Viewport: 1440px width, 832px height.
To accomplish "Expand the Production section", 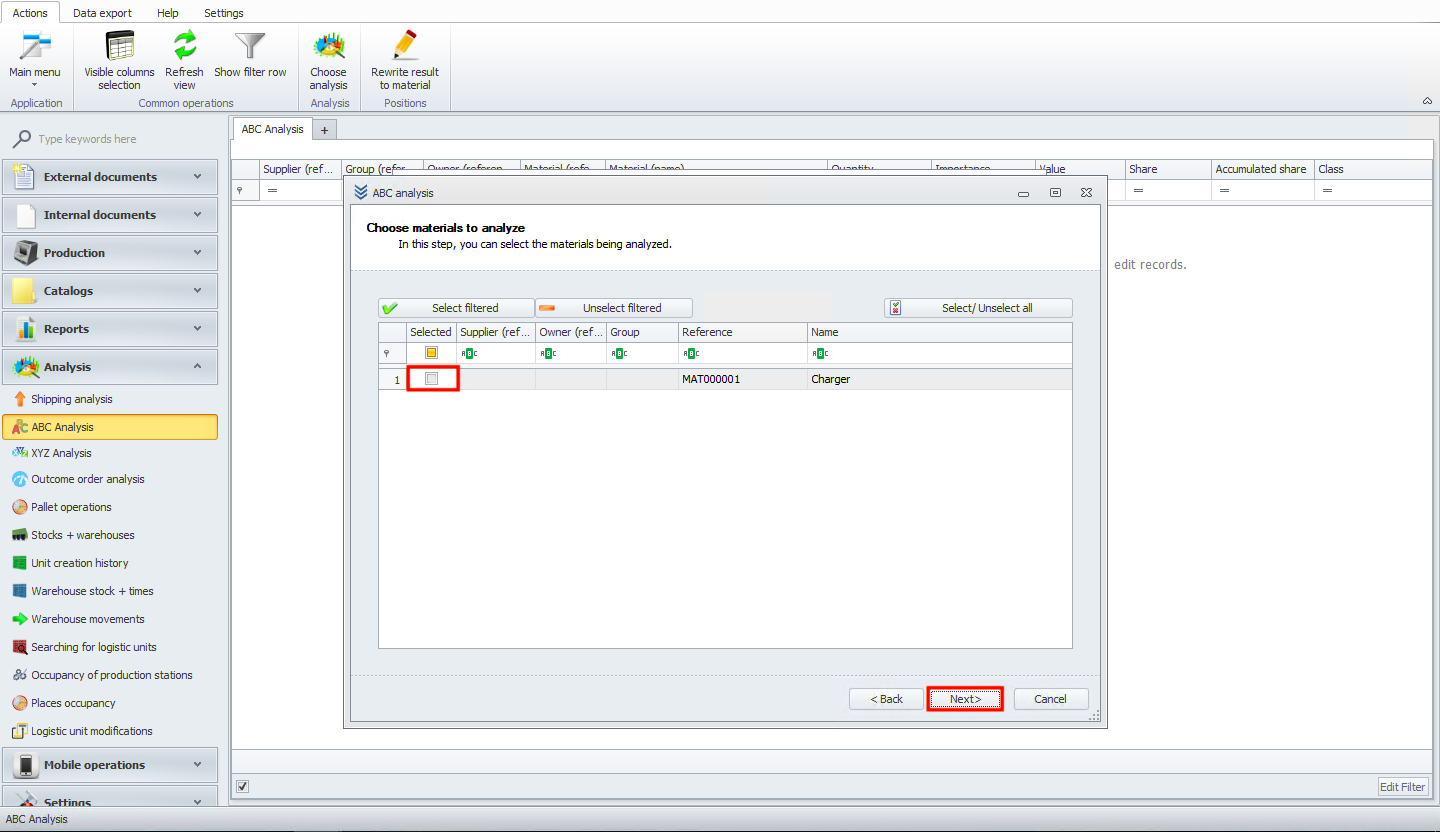I will pos(110,253).
